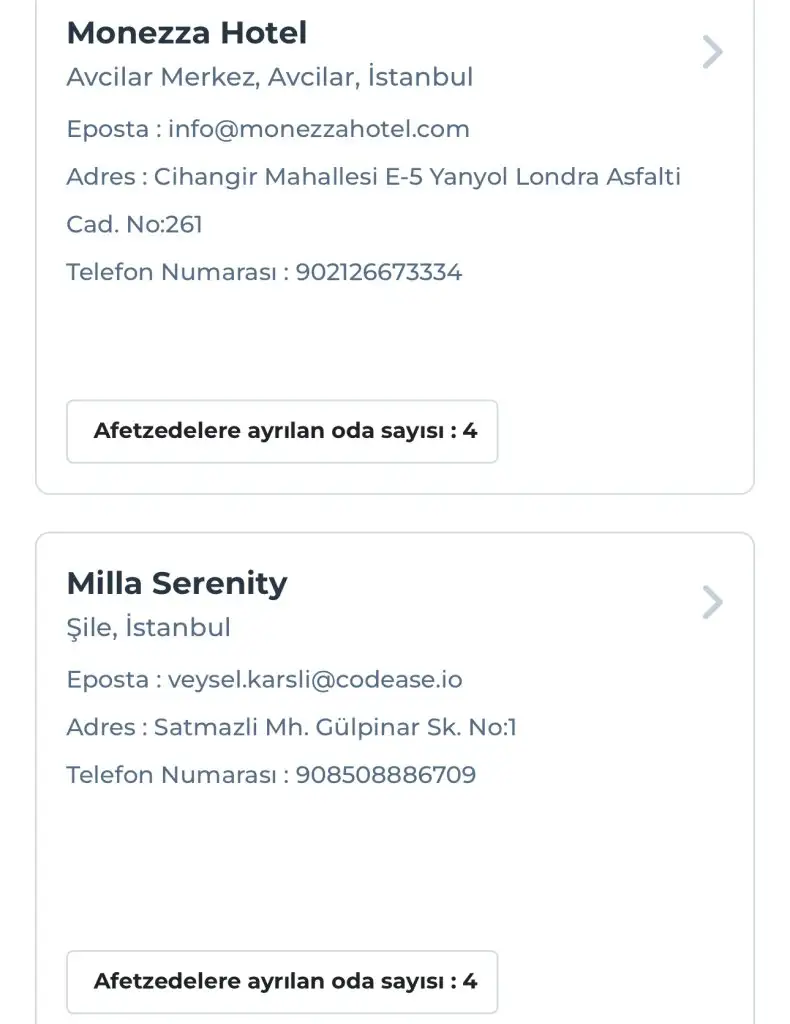Image resolution: width=790 pixels, height=1024 pixels.
Task: Open the veysel.karsli@codease.io email address
Action: tap(315, 680)
